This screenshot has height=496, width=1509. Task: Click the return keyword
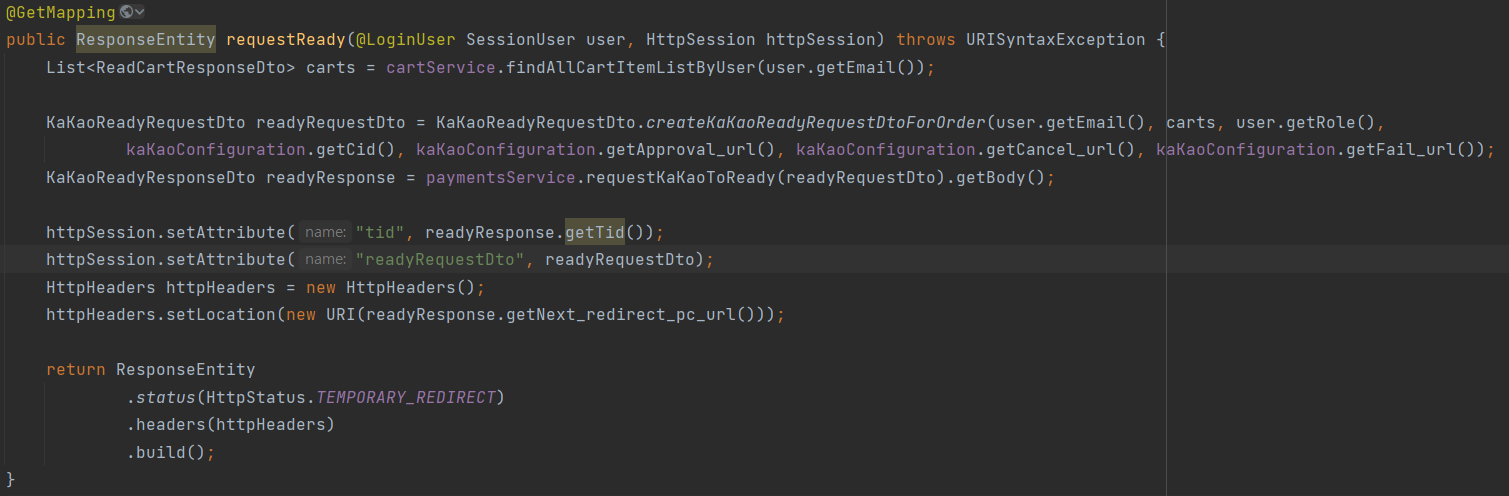point(76,370)
